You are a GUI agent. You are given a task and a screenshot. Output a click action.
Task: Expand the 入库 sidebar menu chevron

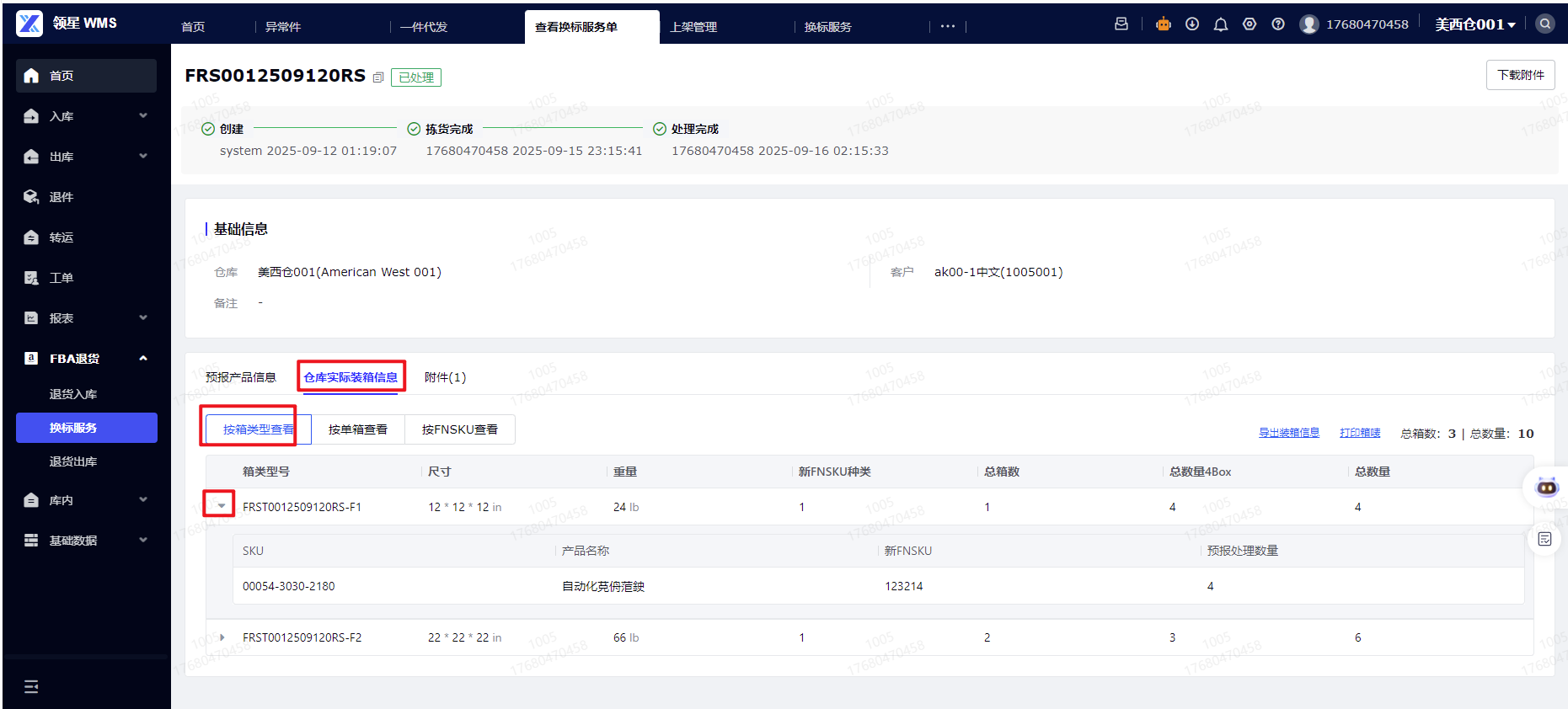point(143,115)
